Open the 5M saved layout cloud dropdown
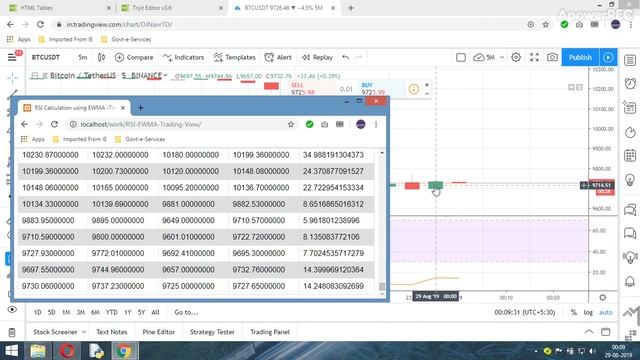Image resolution: width=640 pixels, height=360 pixels. click(489, 58)
